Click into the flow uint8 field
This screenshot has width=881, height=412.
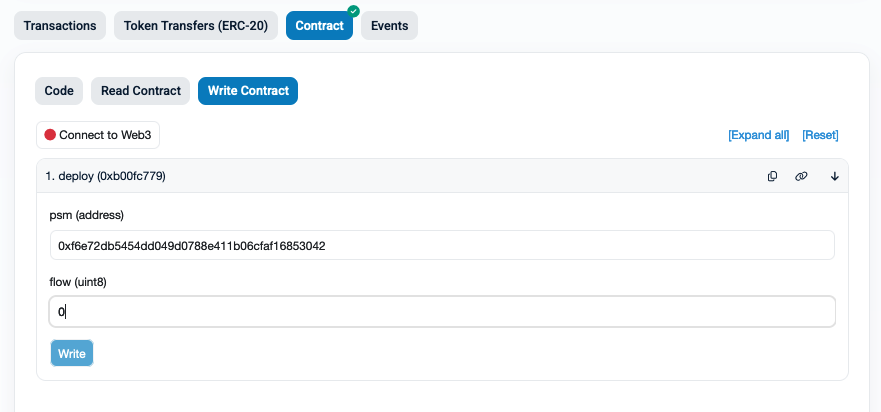(x=442, y=312)
